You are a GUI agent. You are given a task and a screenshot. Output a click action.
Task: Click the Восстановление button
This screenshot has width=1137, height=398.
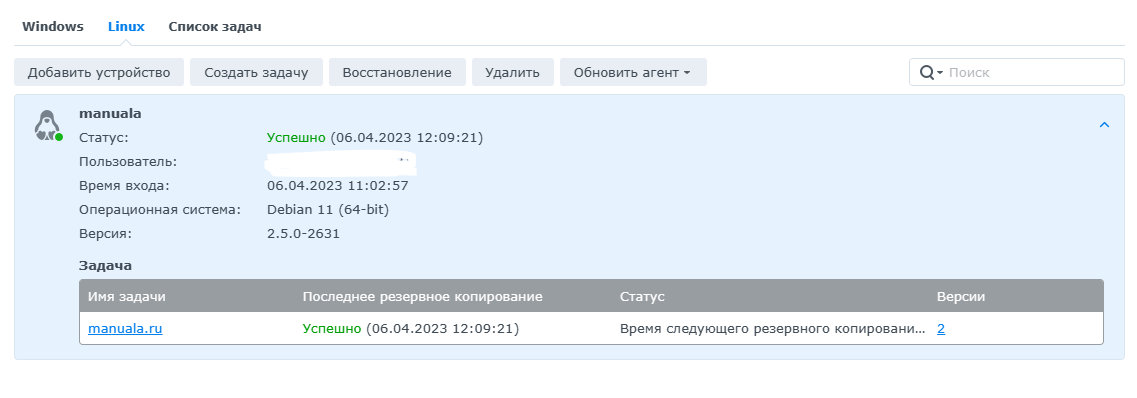[397, 72]
